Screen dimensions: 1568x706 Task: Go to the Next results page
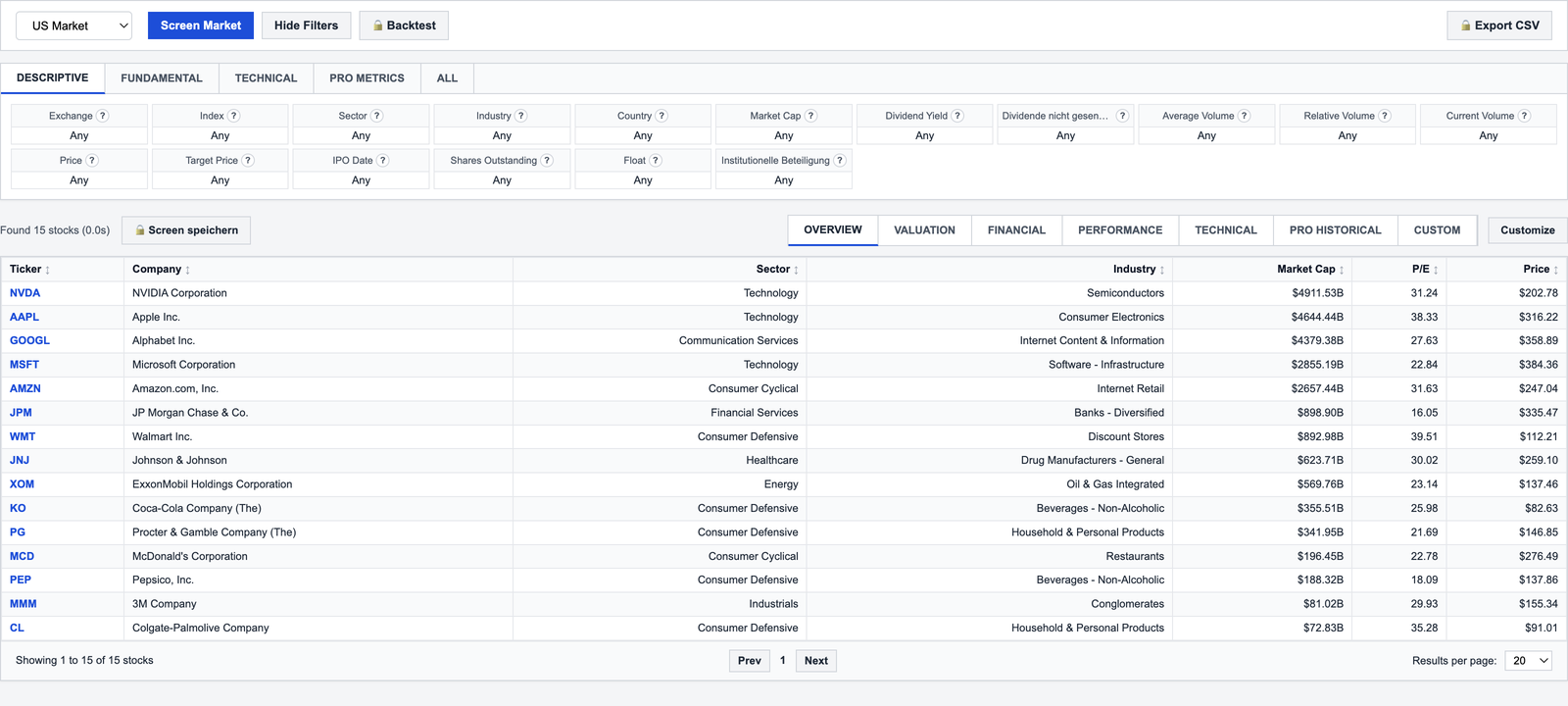coord(816,661)
